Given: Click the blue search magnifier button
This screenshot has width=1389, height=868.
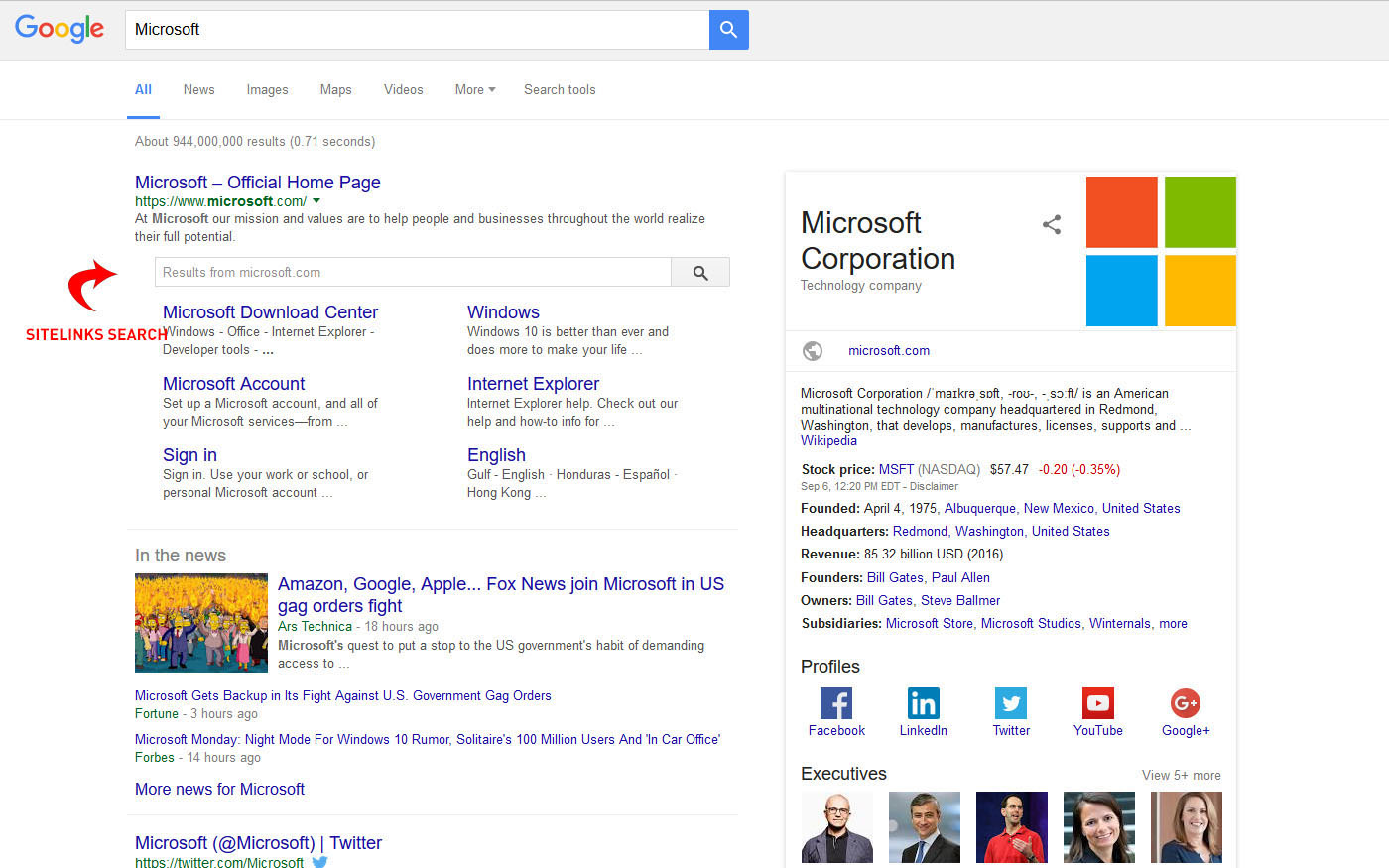Looking at the screenshot, I should tap(729, 30).
